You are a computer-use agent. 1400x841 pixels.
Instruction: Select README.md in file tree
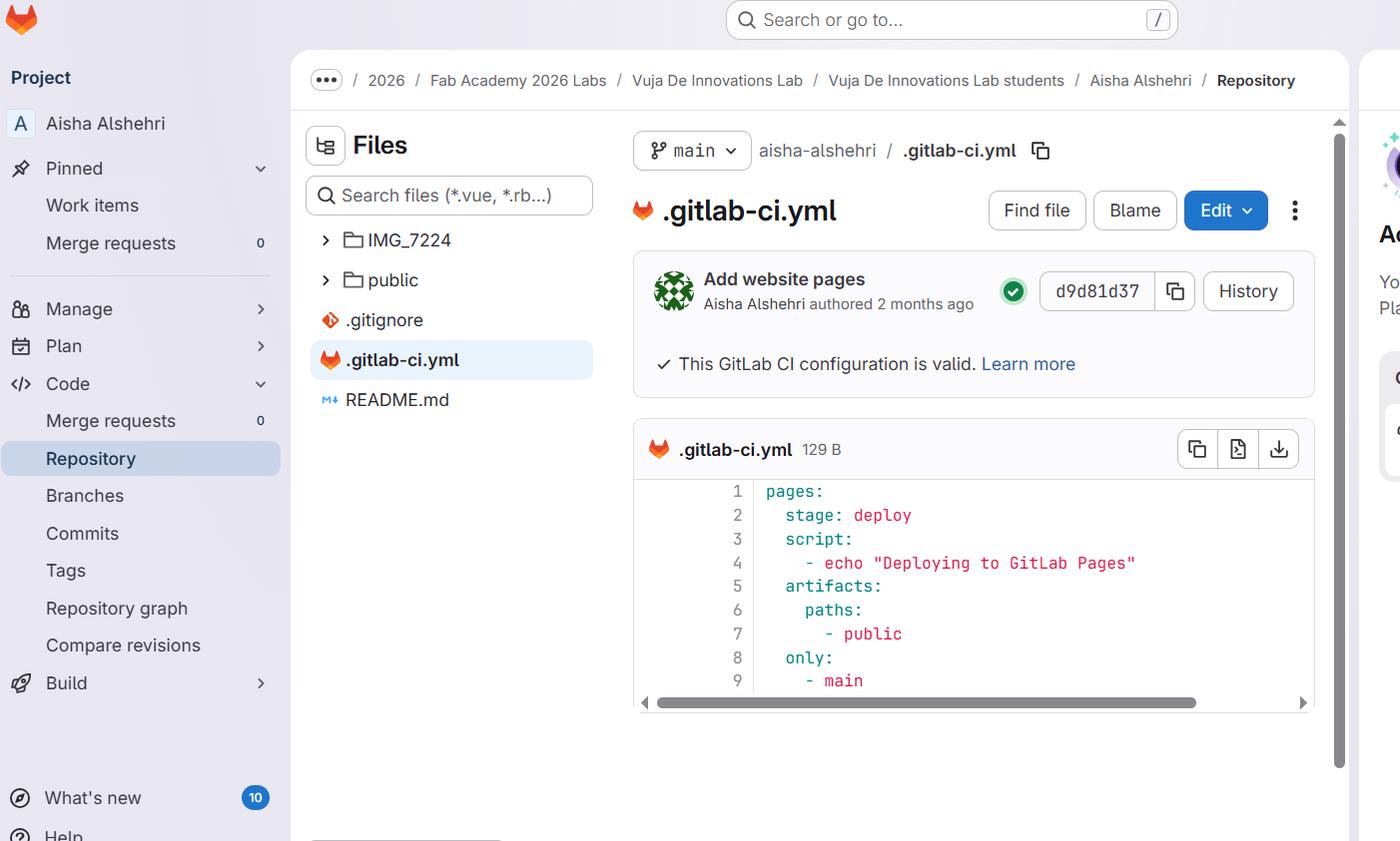[x=451, y=400]
